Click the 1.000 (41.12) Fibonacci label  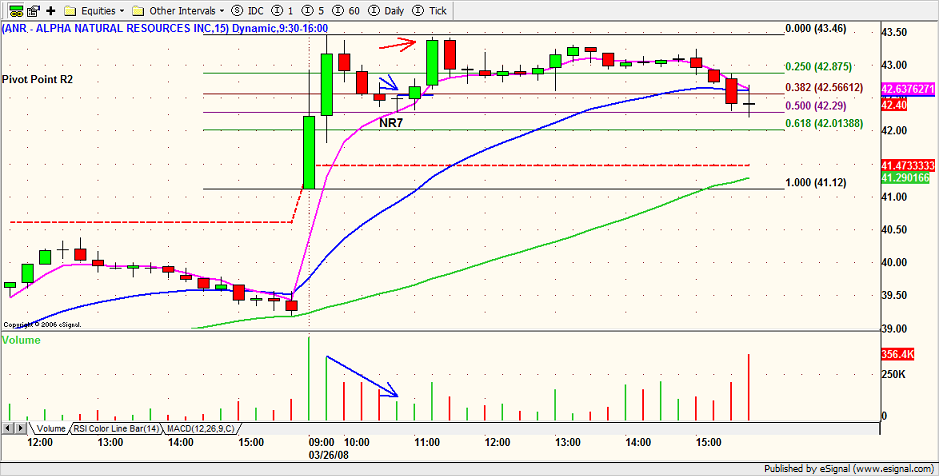click(816, 183)
